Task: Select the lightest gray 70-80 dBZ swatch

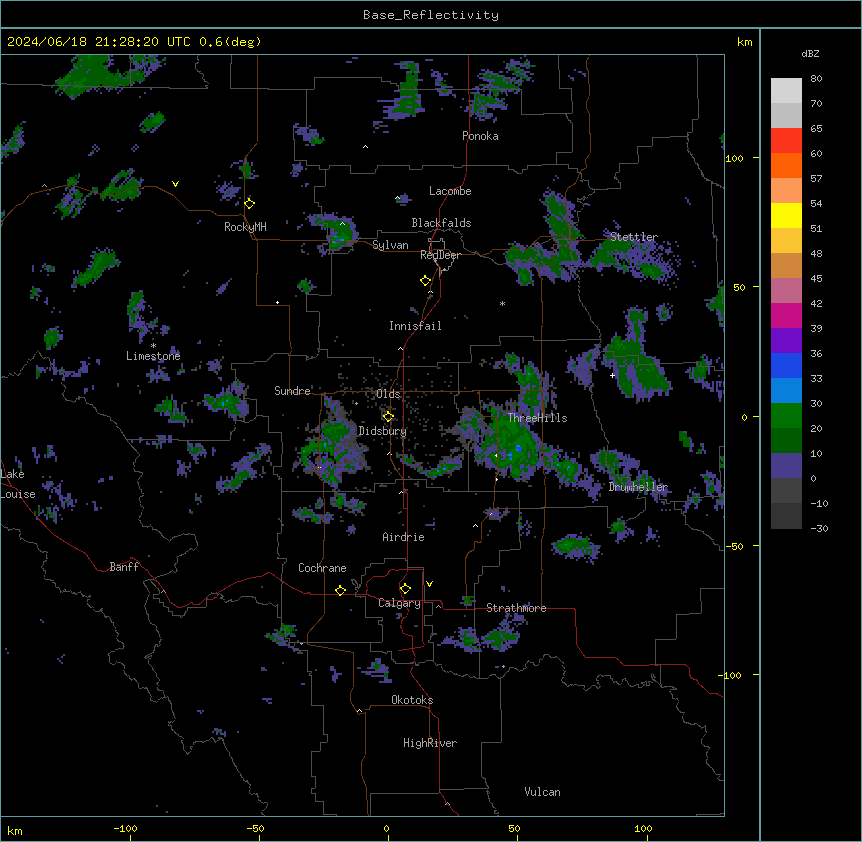Action: click(x=786, y=91)
